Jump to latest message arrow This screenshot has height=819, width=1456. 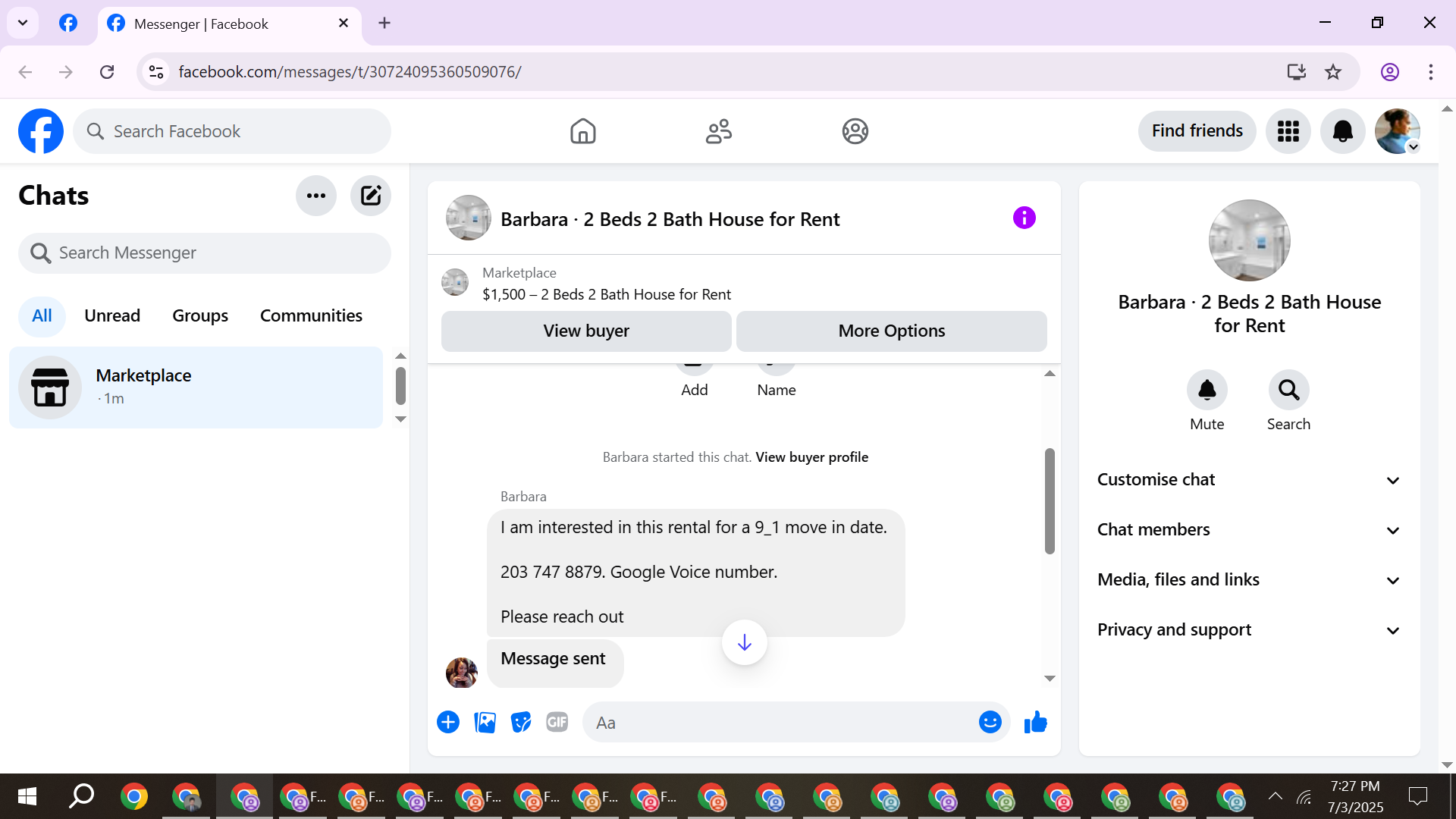pos(744,643)
